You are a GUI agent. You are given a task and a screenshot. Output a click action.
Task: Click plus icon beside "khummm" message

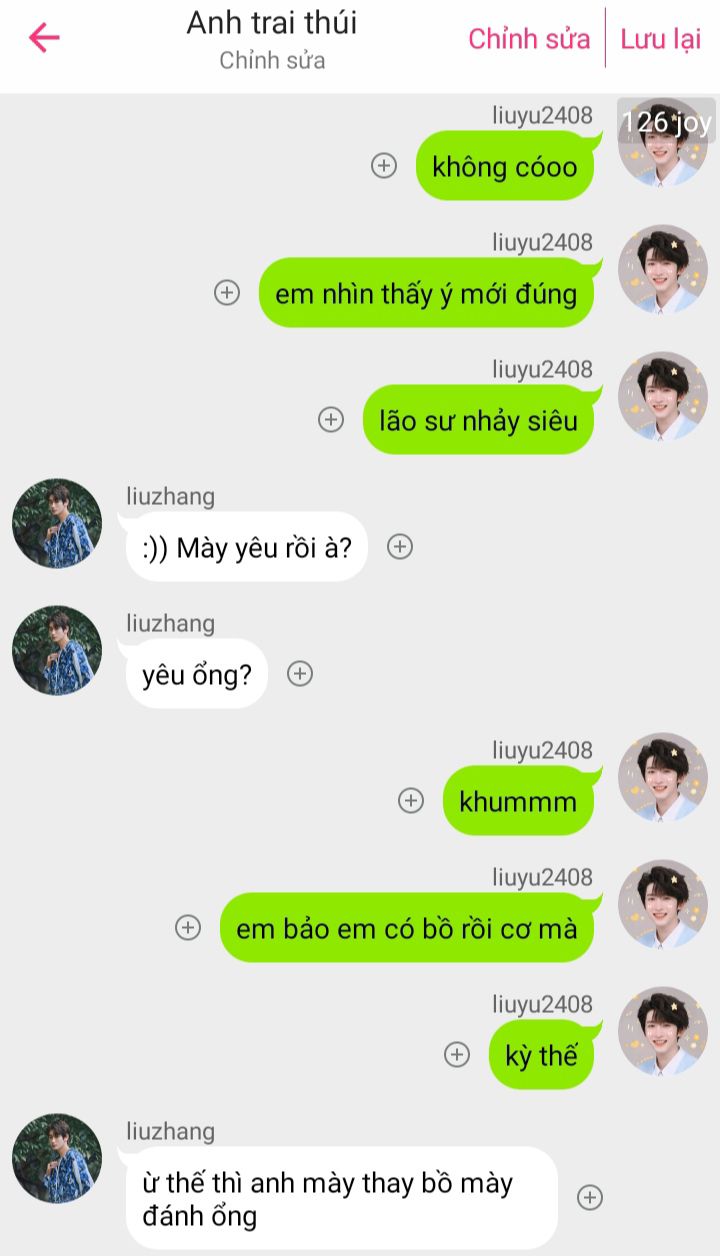tap(411, 801)
